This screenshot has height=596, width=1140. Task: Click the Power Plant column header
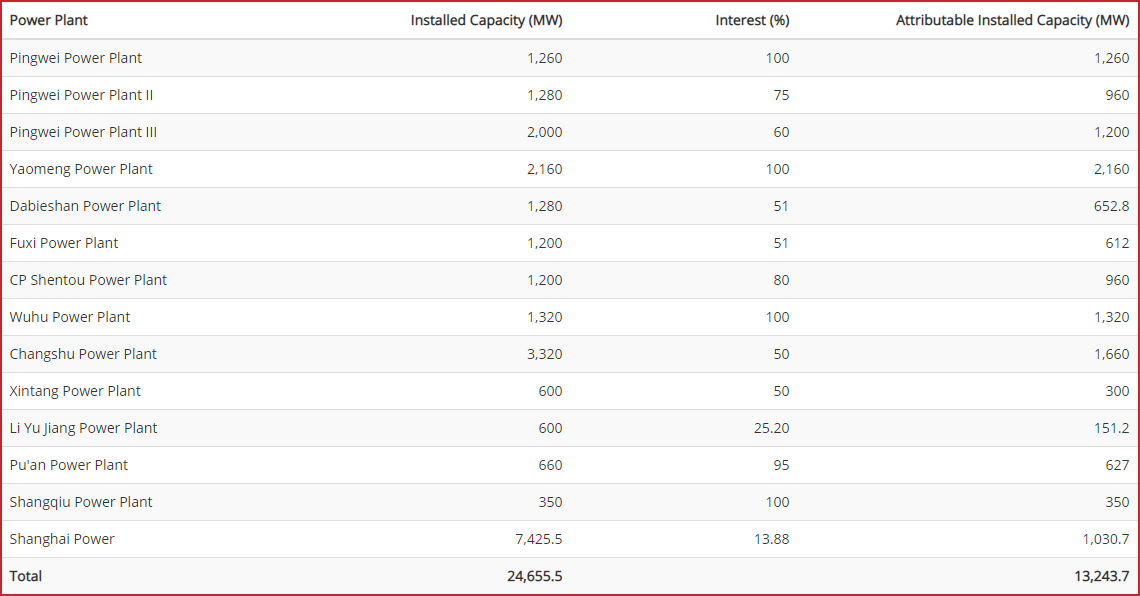tap(48, 20)
